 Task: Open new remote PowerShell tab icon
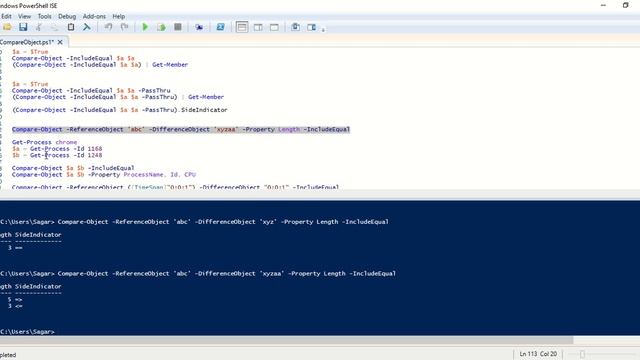(199, 27)
